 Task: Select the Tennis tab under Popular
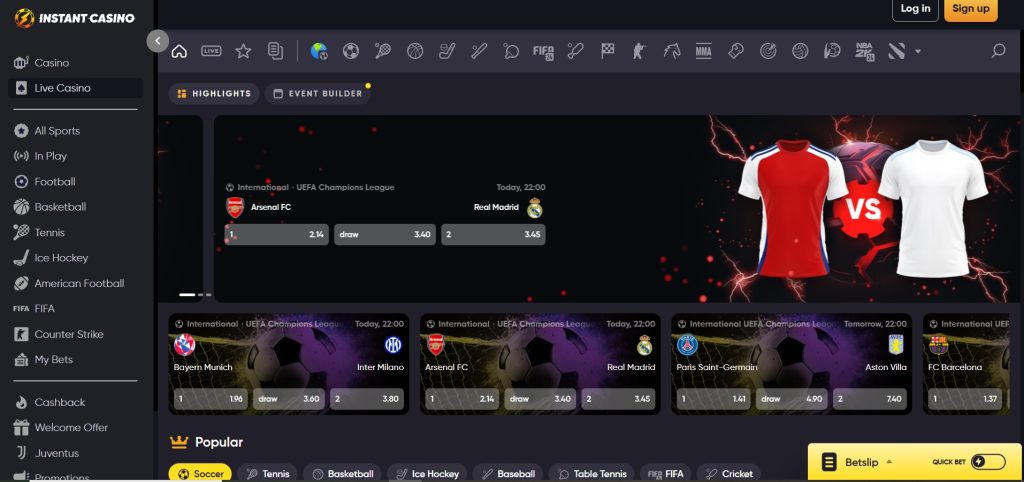click(x=268, y=473)
